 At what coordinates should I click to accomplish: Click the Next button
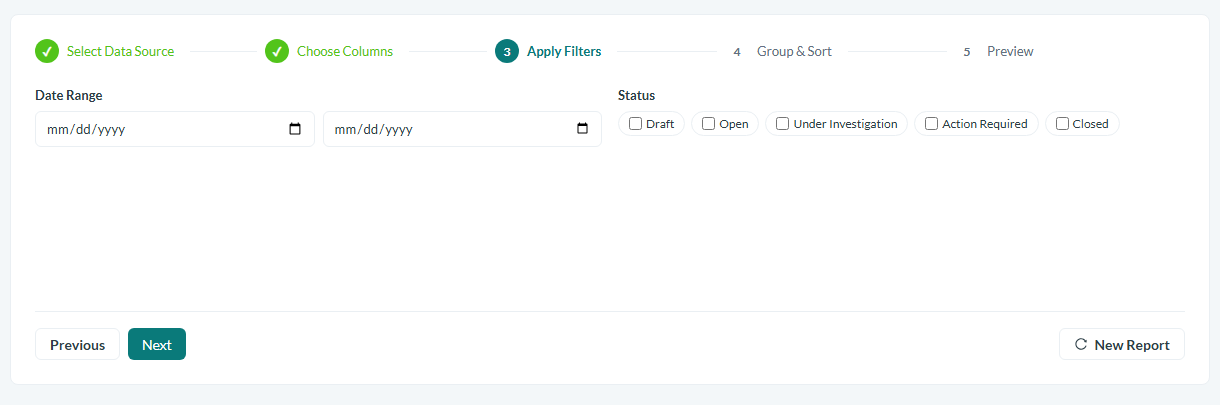point(157,344)
